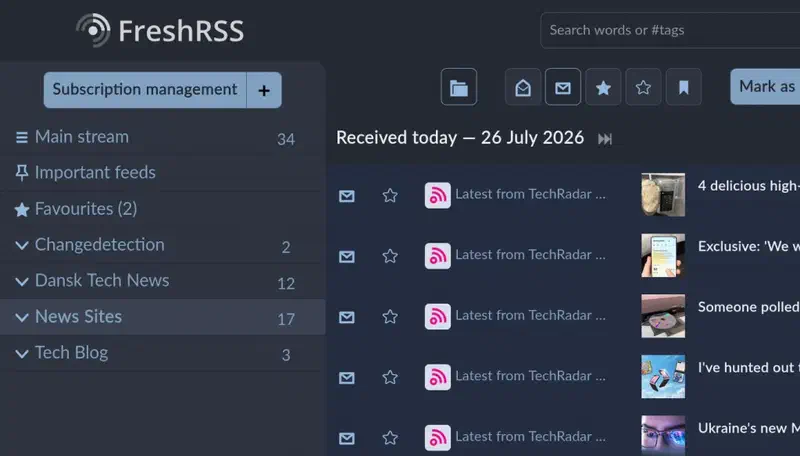Click TechRadar feed icon in 'I've hunted out' row
This screenshot has width=800, height=456.
point(438,377)
